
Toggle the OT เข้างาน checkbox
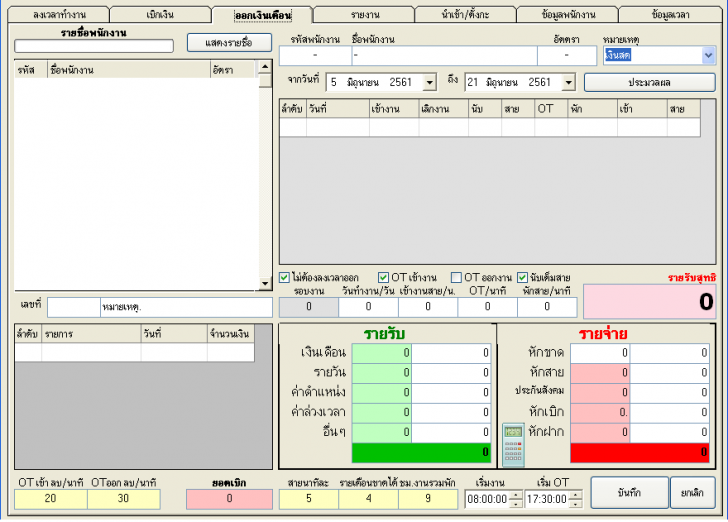(x=383, y=278)
